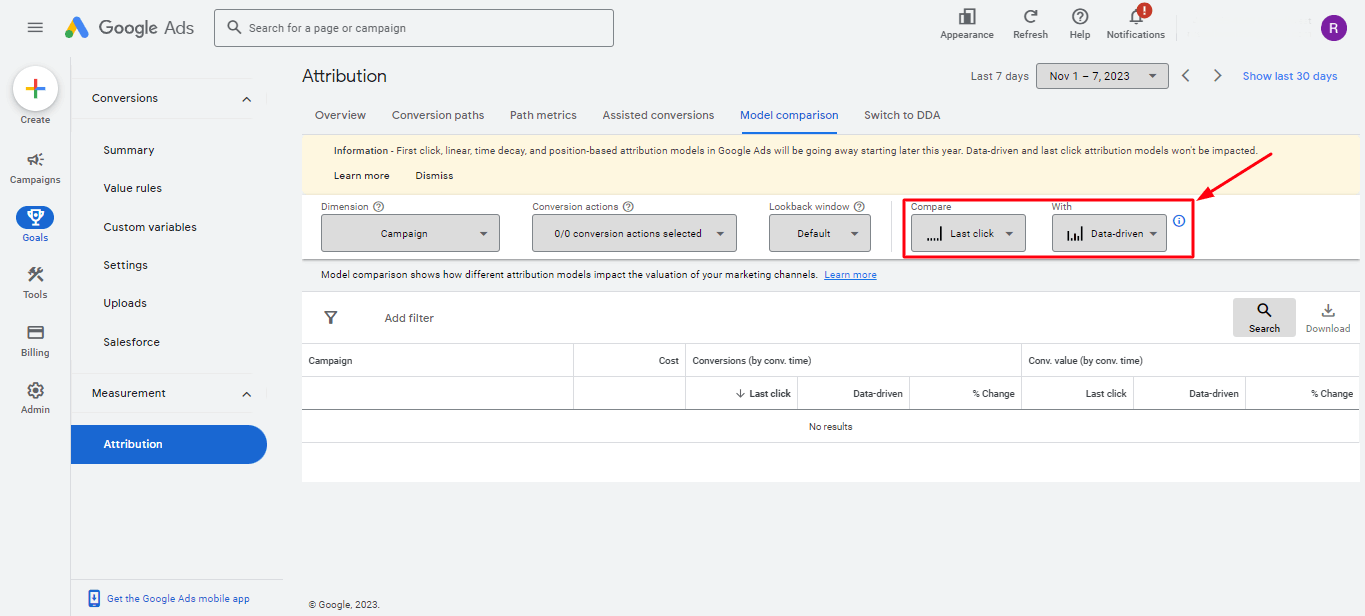Open the account avatar R
The image size is (1365, 616).
[1333, 28]
